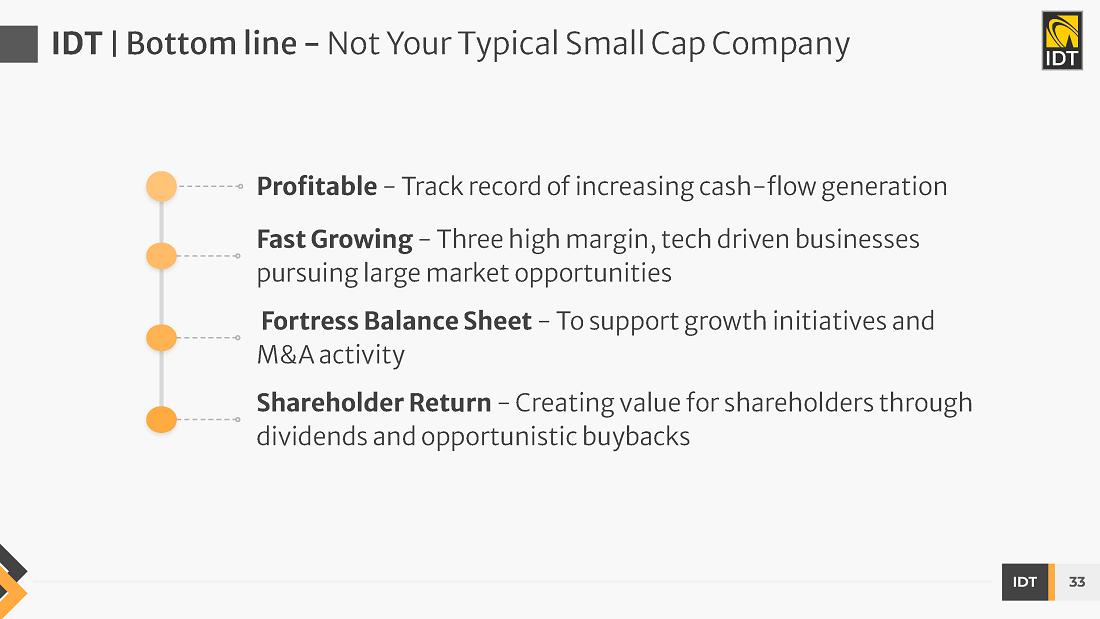Click "dividends and opportunistic buybacks" text

click(473, 437)
